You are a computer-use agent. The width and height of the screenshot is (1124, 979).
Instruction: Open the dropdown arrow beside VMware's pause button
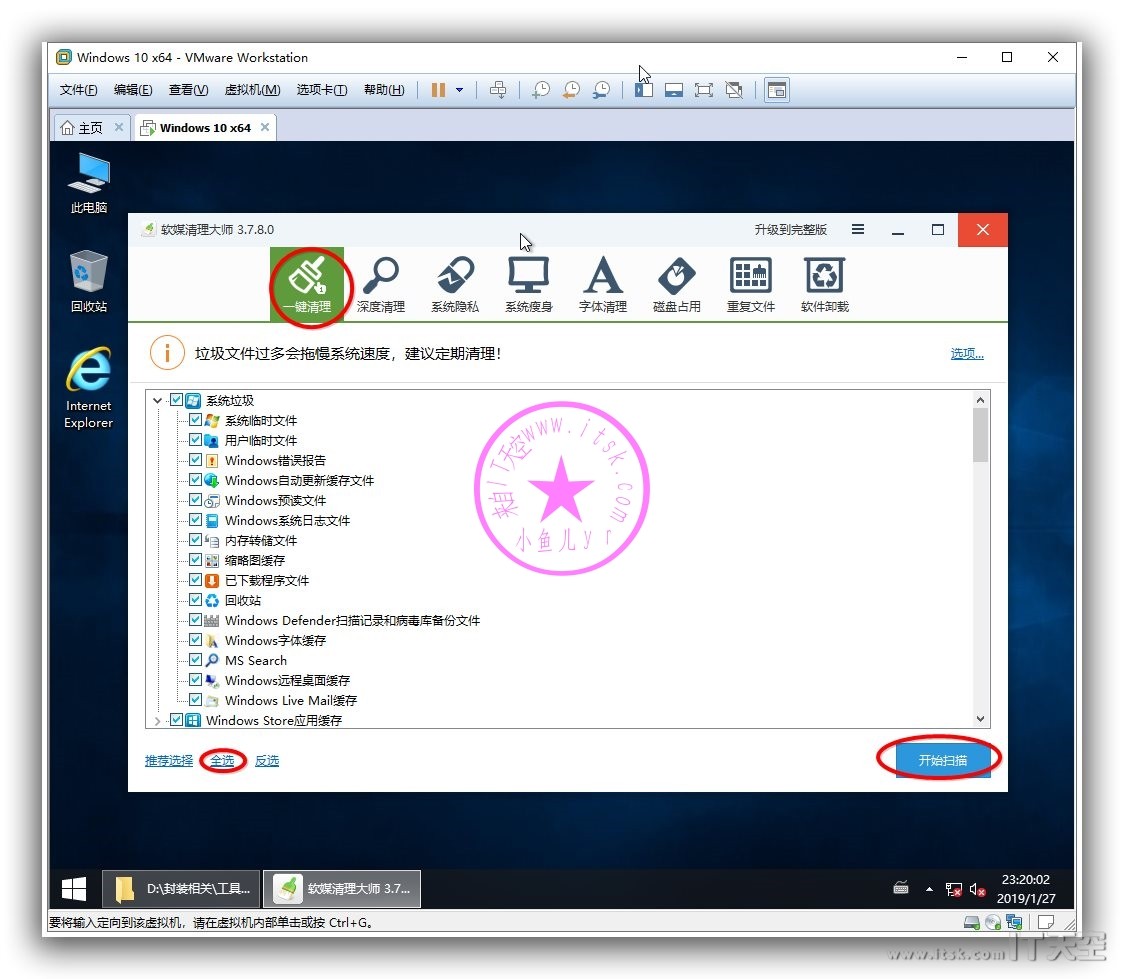[x=459, y=90]
